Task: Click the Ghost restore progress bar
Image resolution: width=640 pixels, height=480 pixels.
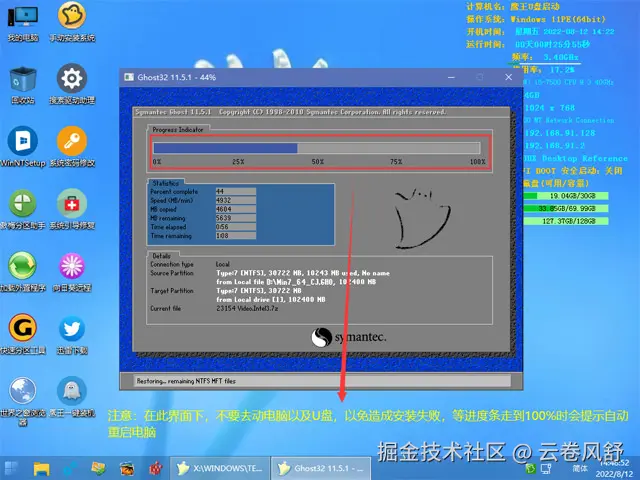Action: click(x=317, y=148)
